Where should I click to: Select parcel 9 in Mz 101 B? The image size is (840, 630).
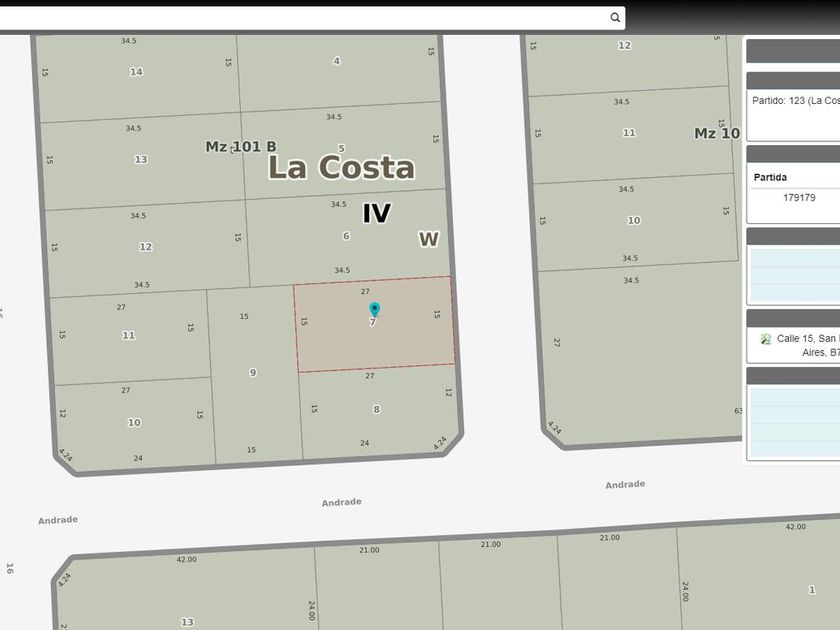[253, 372]
